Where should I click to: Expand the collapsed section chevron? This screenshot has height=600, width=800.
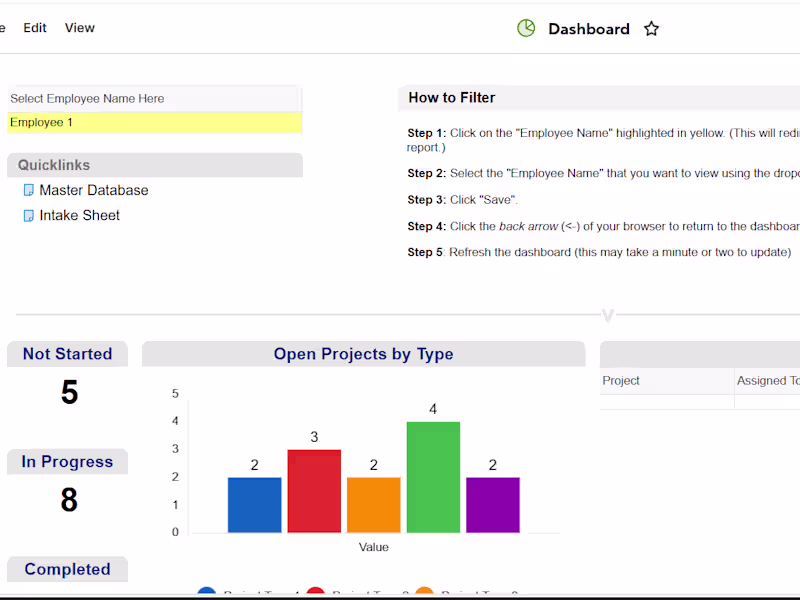click(607, 315)
